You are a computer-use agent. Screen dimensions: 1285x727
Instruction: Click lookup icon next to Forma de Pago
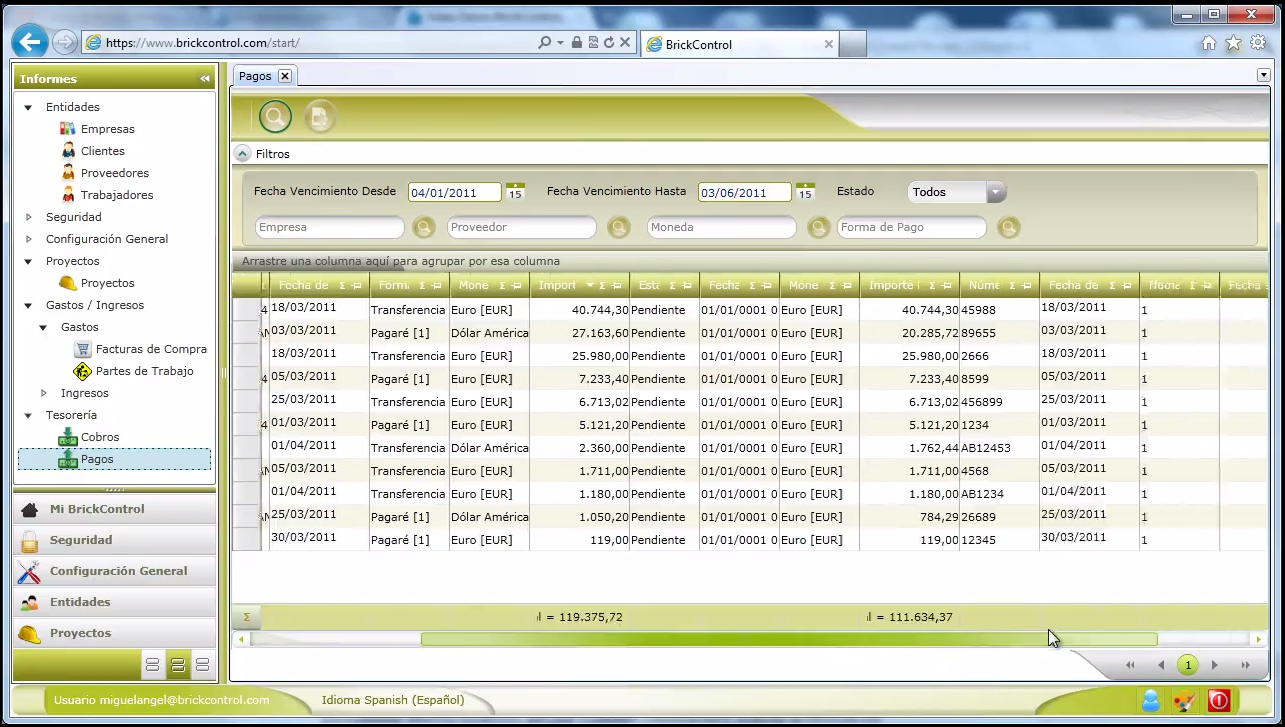1008,228
